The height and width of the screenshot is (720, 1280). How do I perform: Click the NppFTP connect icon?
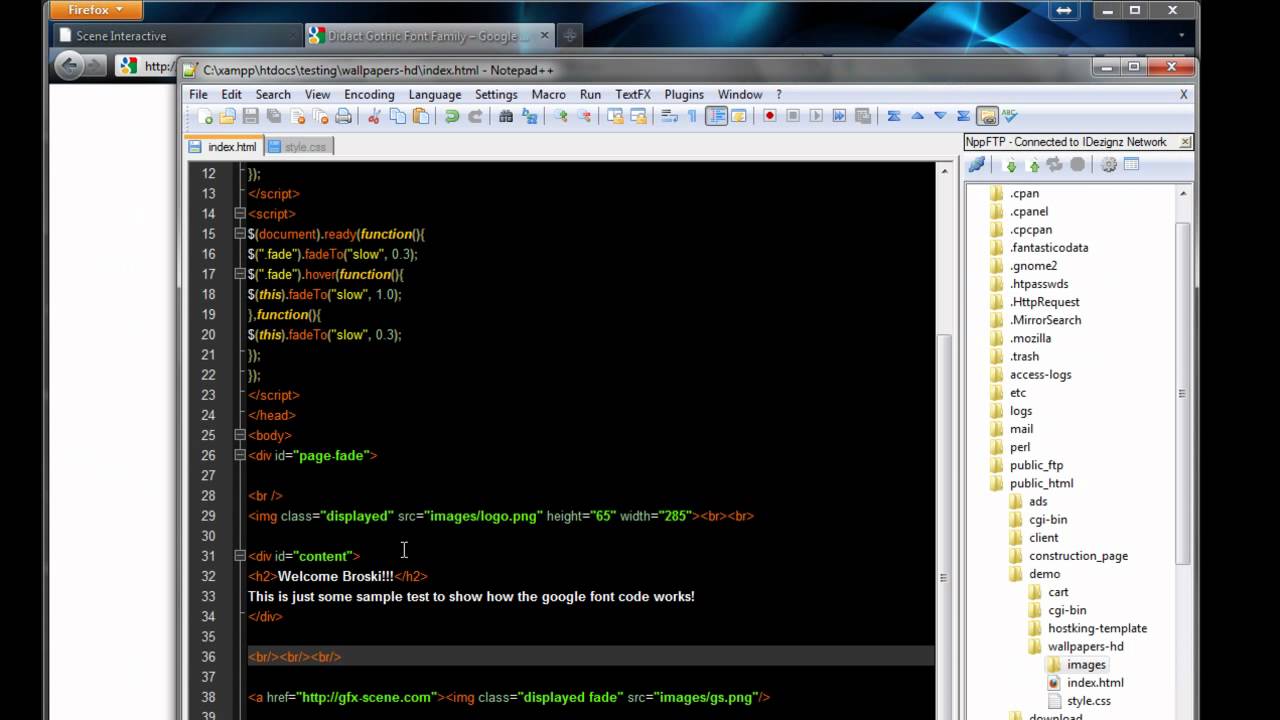coord(977,165)
